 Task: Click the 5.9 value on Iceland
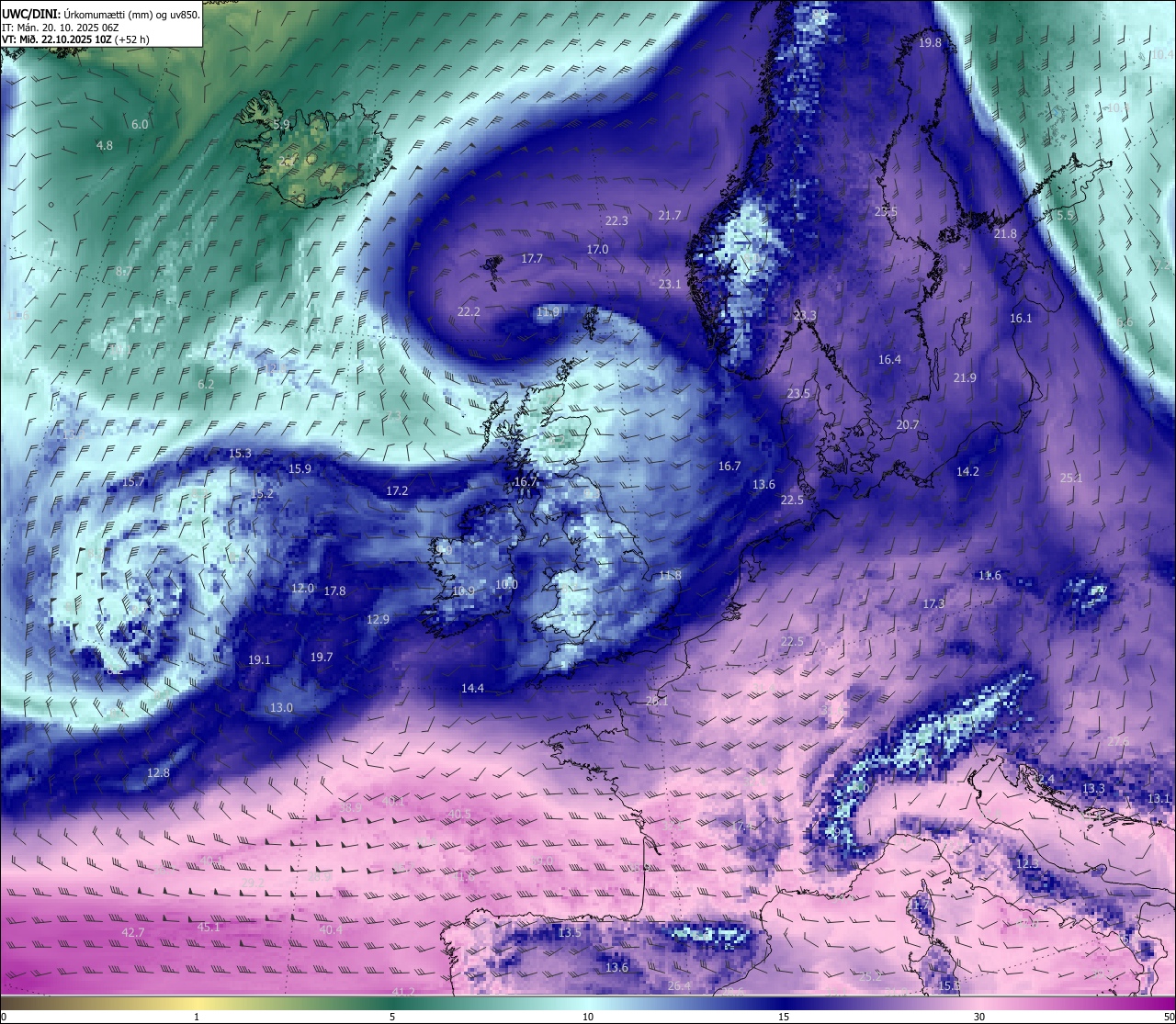[x=281, y=124]
